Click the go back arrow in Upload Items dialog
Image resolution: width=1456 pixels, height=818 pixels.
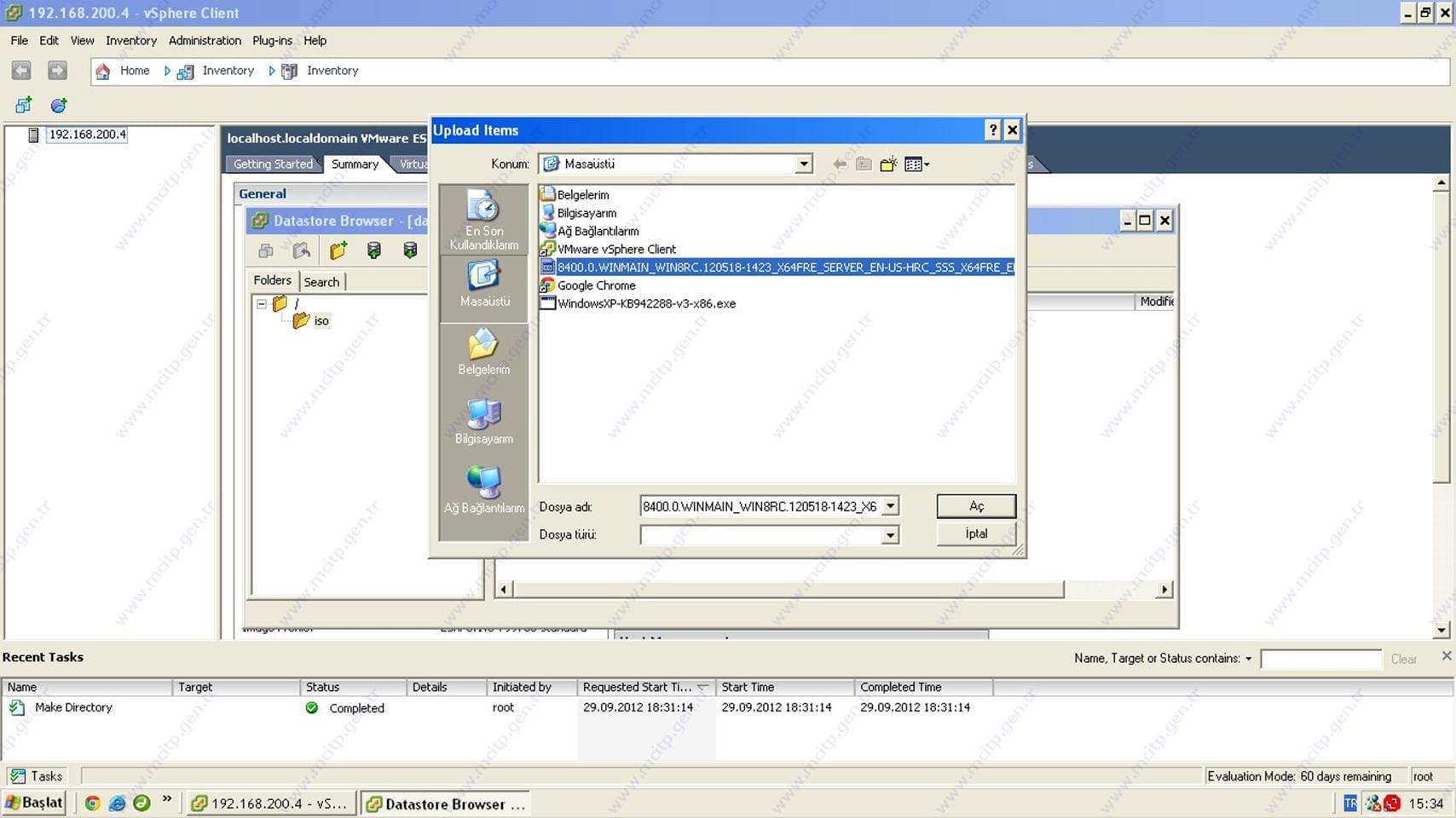point(840,164)
